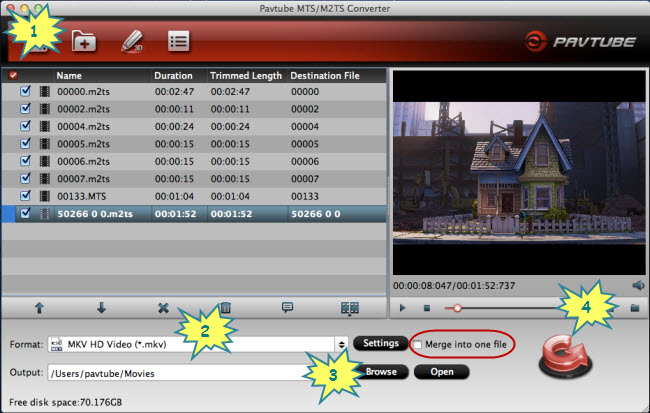This screenshot has width=650, height=413.
Task: Click film icon beside 00005.m2ts
Action: coord(45,143)
